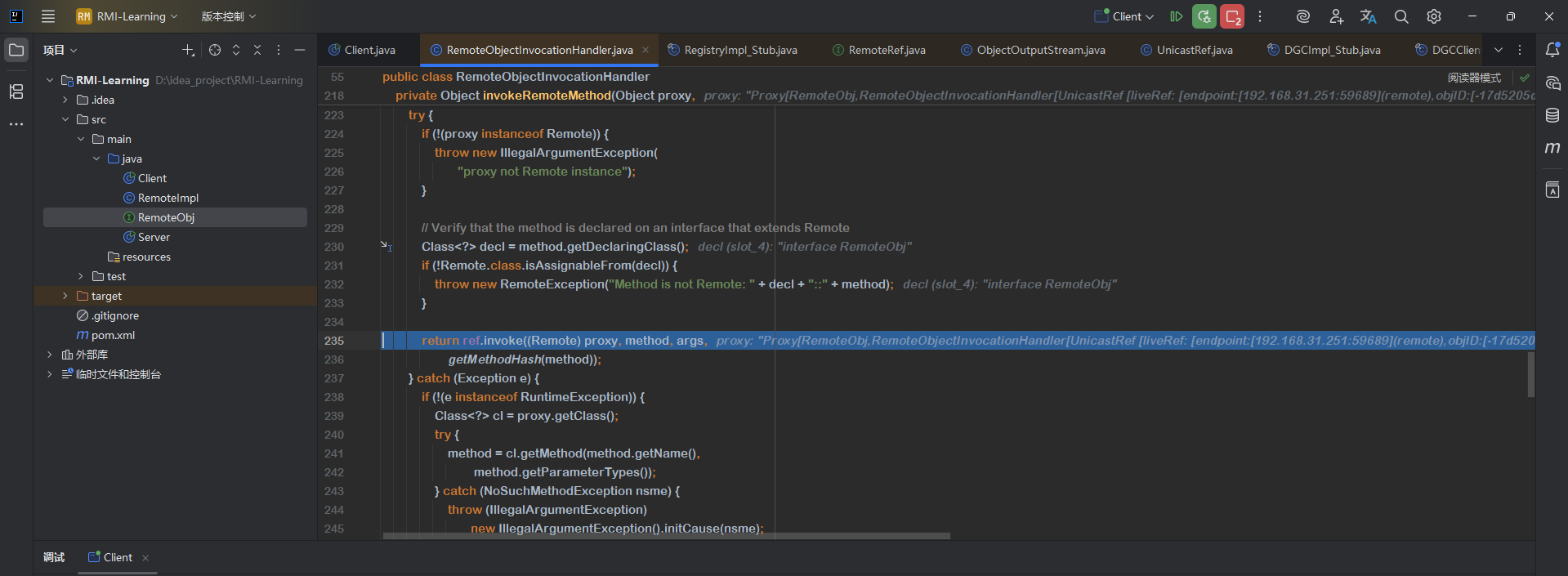This screenshot has height=576, width=1568.
Task: Open the RMI-Learning project dropdown
Action: tap(127, 16)
